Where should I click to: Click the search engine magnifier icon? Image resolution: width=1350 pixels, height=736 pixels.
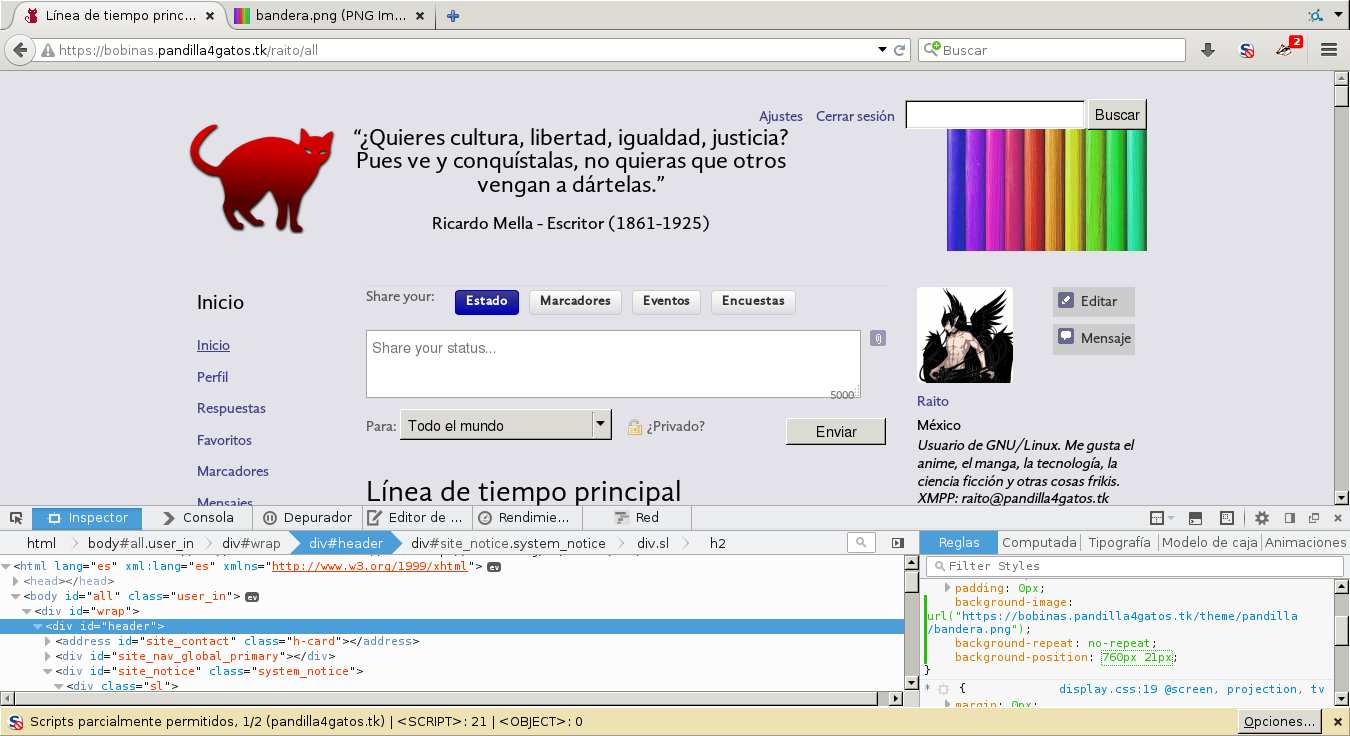[x=931, y=50]
